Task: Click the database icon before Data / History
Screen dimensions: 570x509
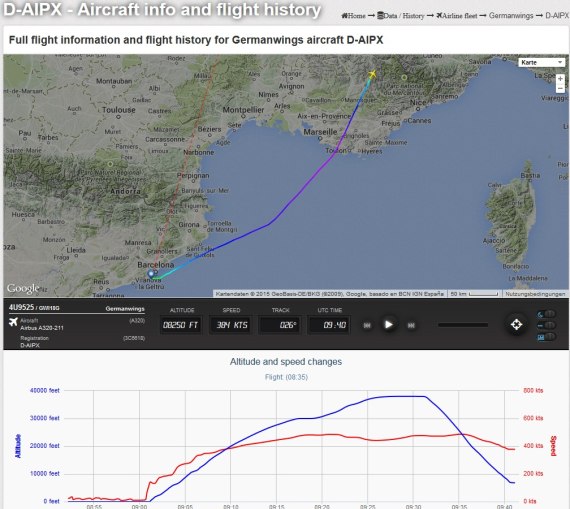Action: (381, 15)
